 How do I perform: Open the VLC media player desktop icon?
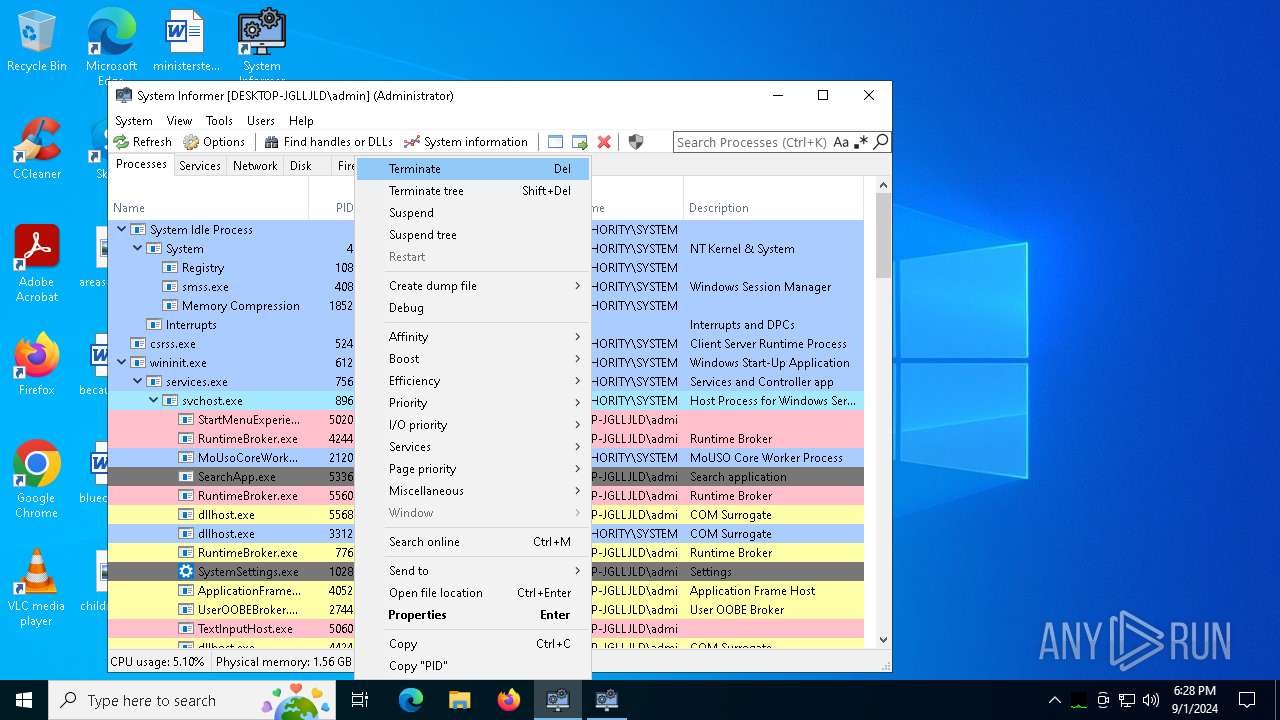[37, 588]
